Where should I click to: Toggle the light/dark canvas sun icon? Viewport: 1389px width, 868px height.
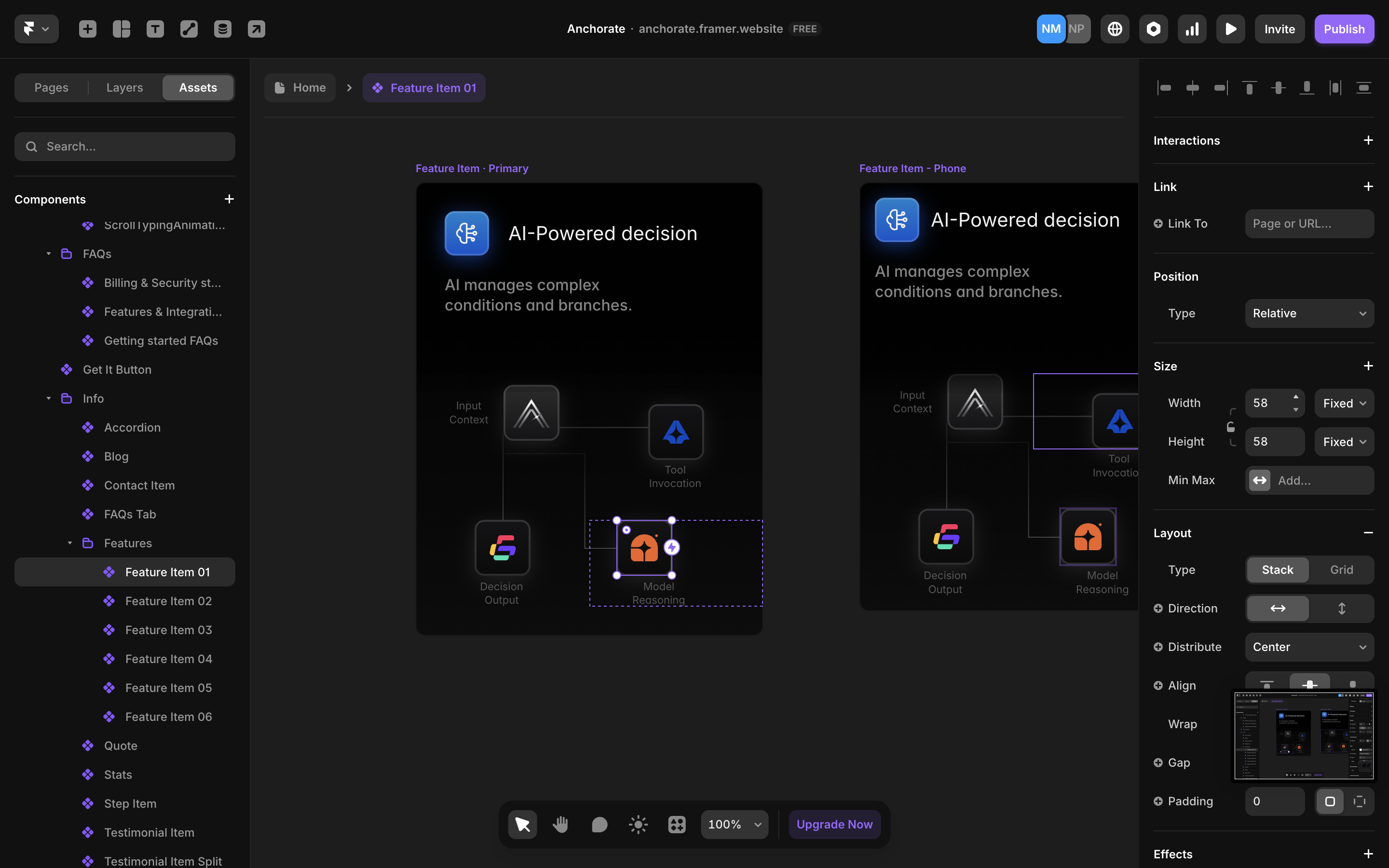[638, 825]
